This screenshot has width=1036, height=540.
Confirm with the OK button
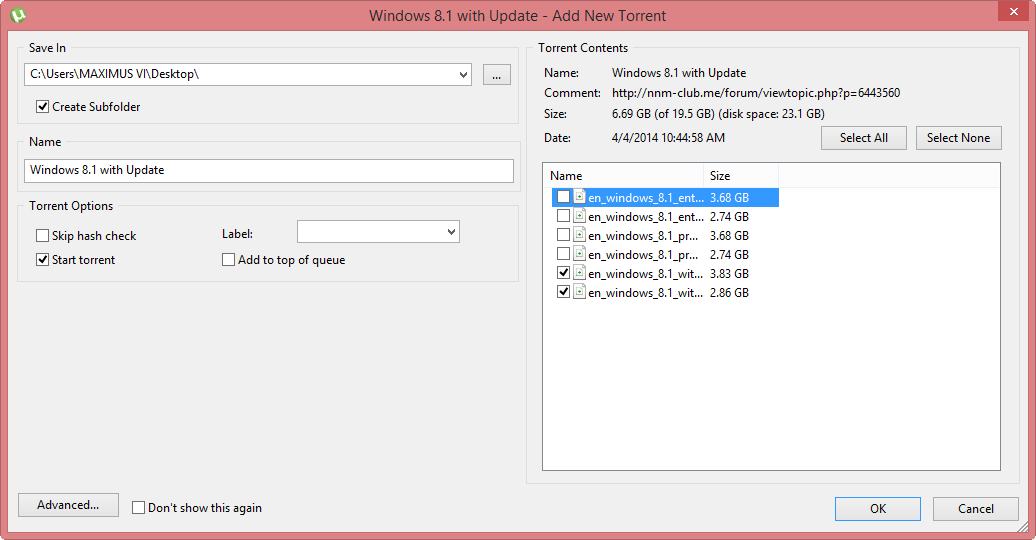pyautogui.click(x=877, y=509)
